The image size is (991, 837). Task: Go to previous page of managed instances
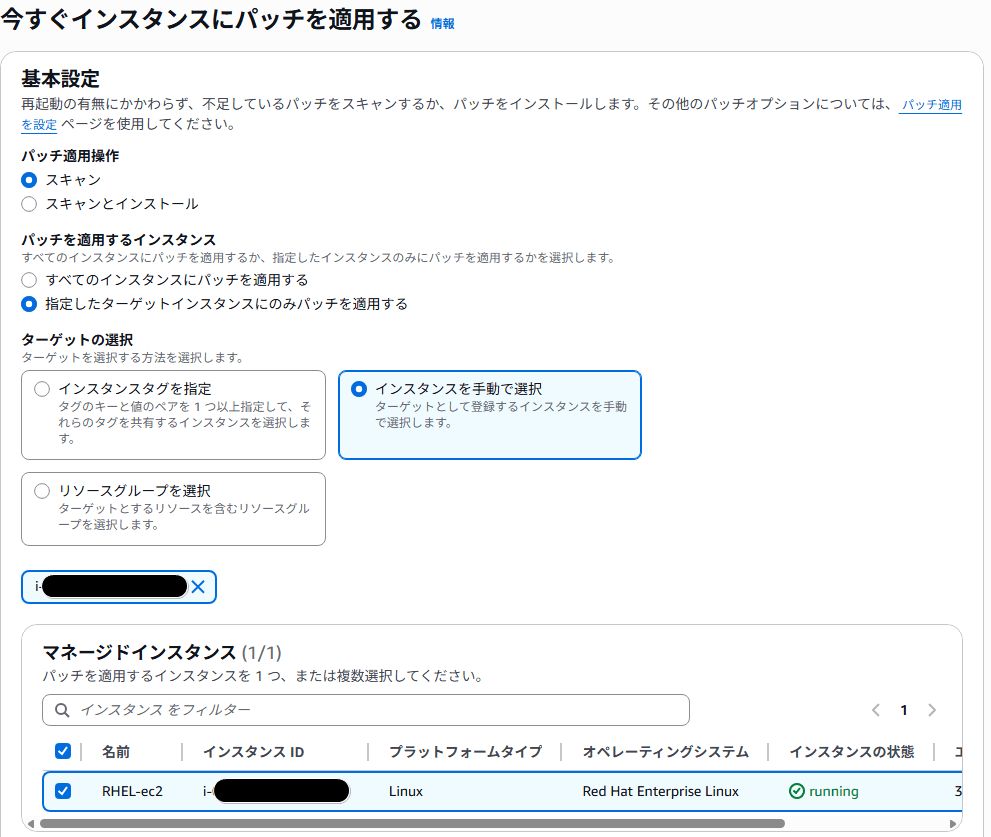coord(875,710)
